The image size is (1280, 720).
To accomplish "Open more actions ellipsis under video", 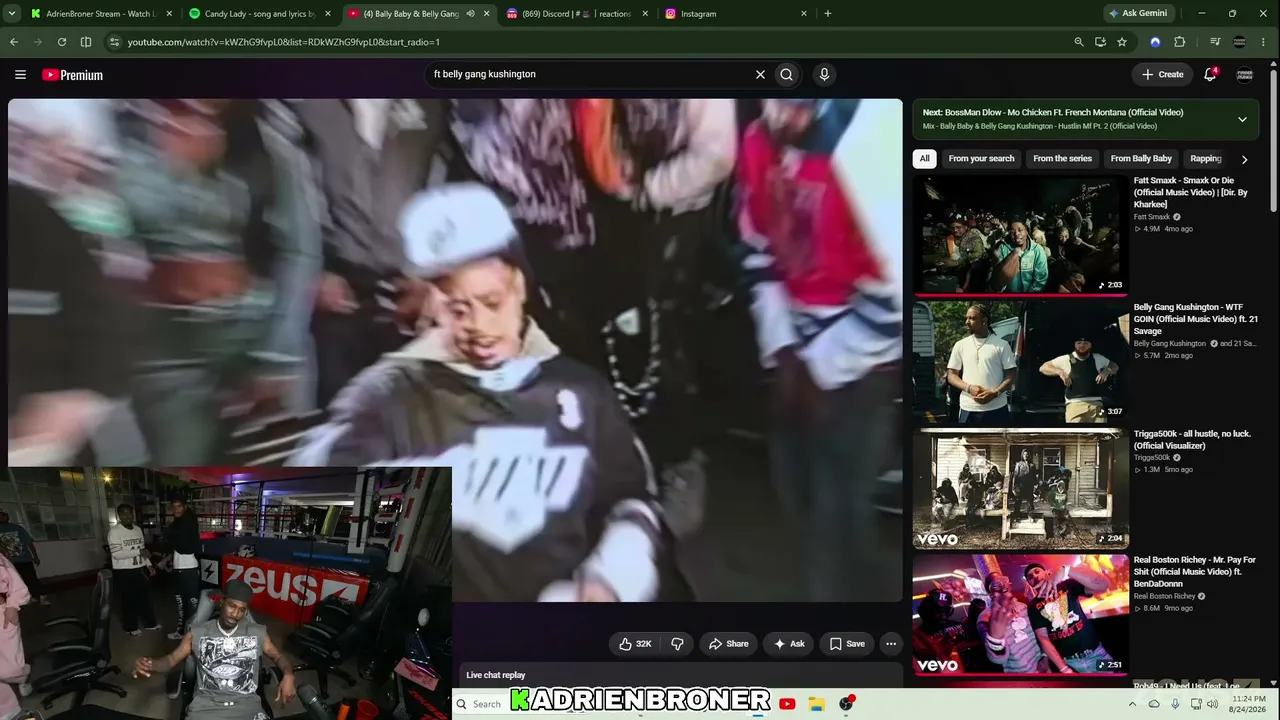I will tap(891, 644).
